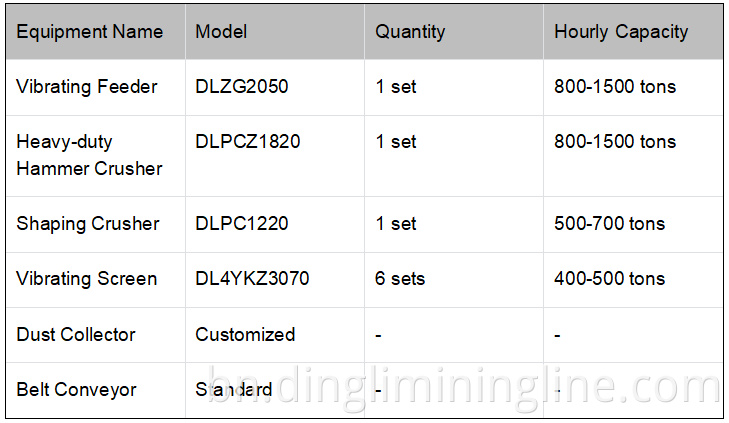Screen dimensions: 729x423
Task: Select model number DLPC1220
Action: click(x=242, y=224)
